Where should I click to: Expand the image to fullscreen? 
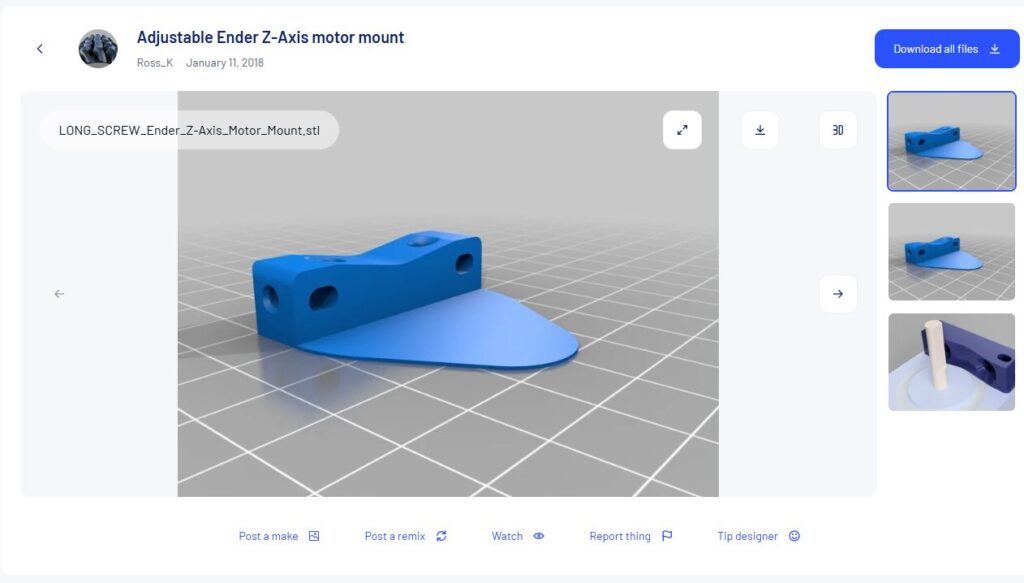click(x=682, y=130)
